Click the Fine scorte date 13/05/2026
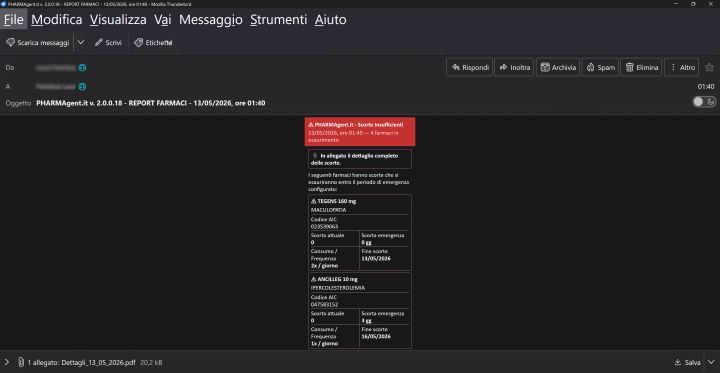Screen dimensions: 720x373 coord(376,259)
